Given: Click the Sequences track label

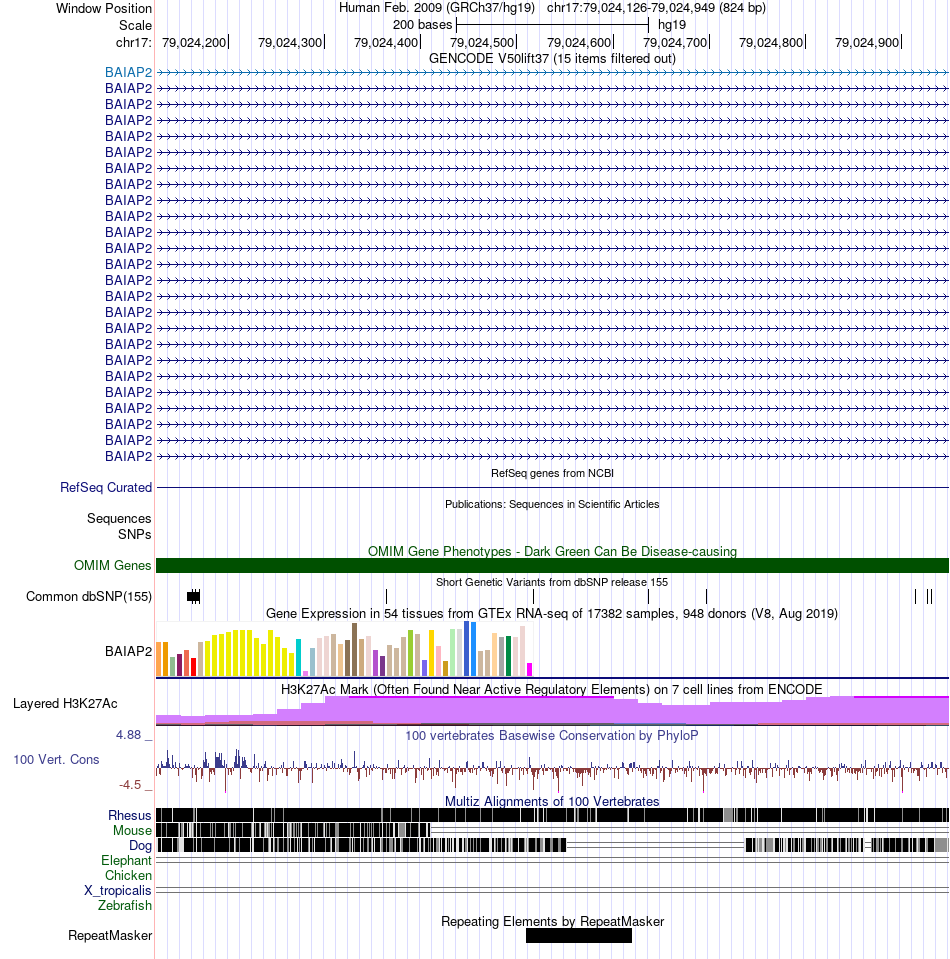Looking at the screenshot, I should pyautogui.click(x=119, y=519).
